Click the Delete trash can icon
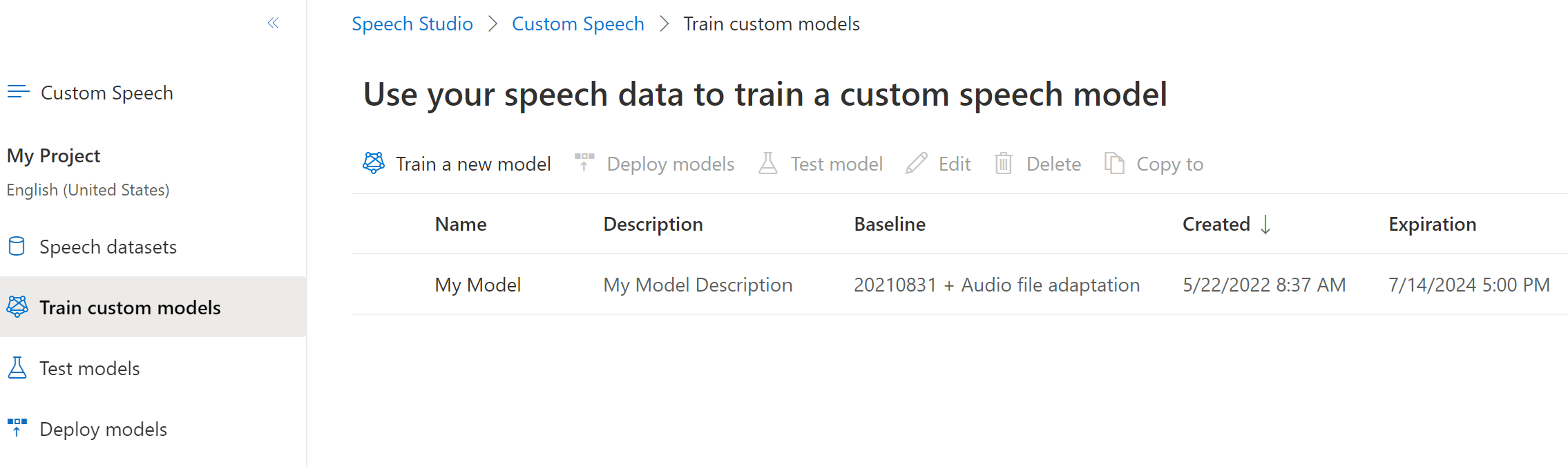The image size is (1568, 467). [1004, 164]
